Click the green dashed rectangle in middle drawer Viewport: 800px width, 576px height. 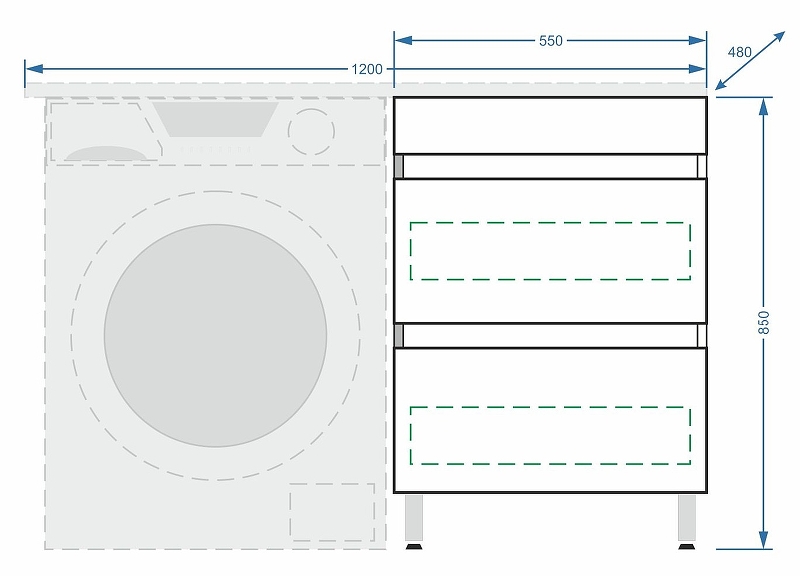tap(550, 251)
